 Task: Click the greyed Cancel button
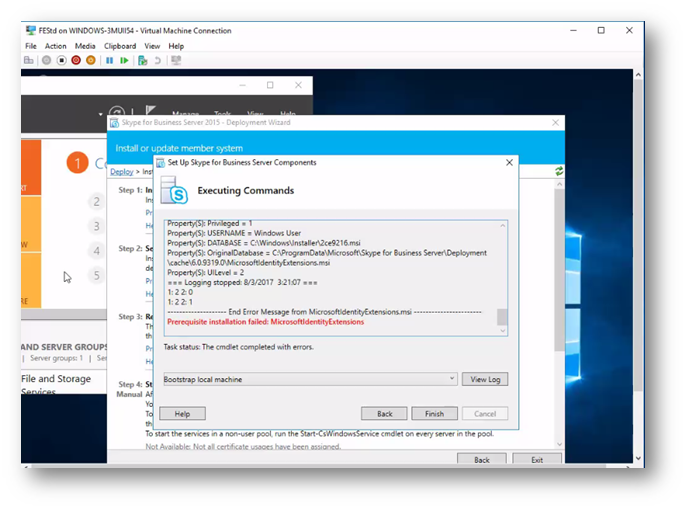[485, 414]
